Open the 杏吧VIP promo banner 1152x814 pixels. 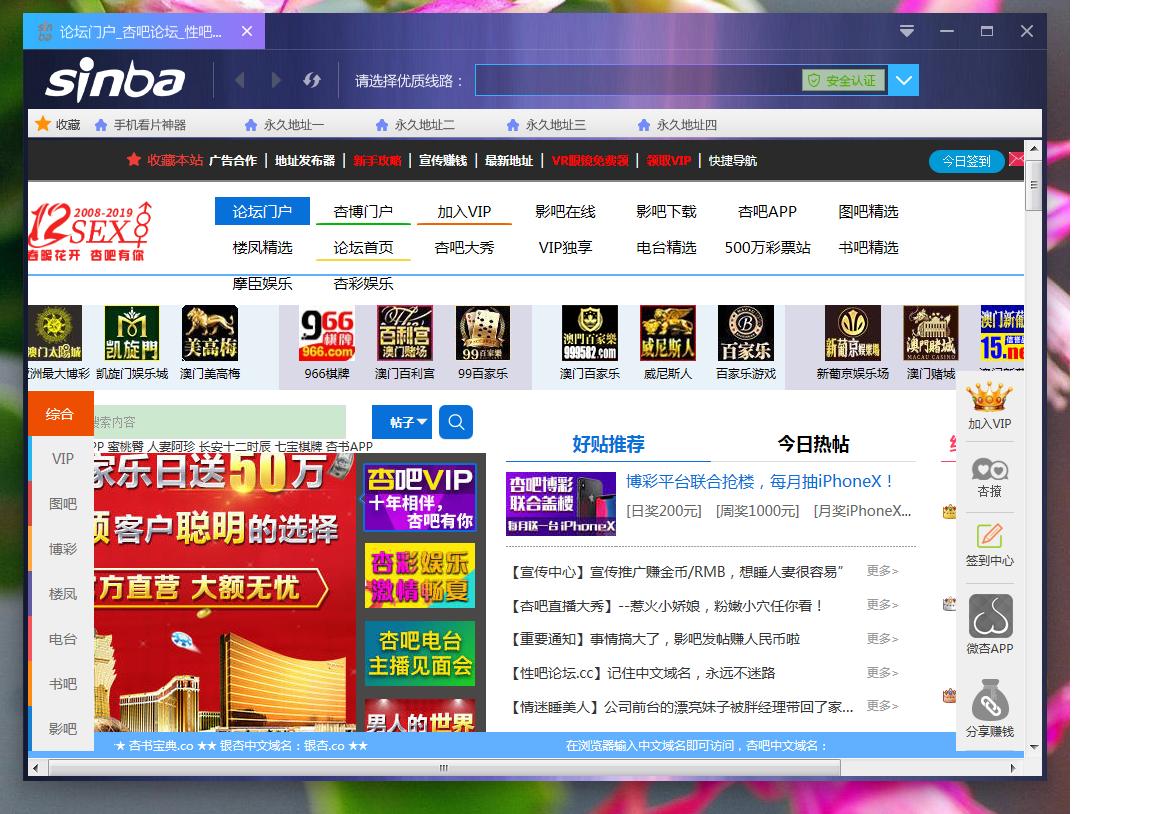pos(420,497)
